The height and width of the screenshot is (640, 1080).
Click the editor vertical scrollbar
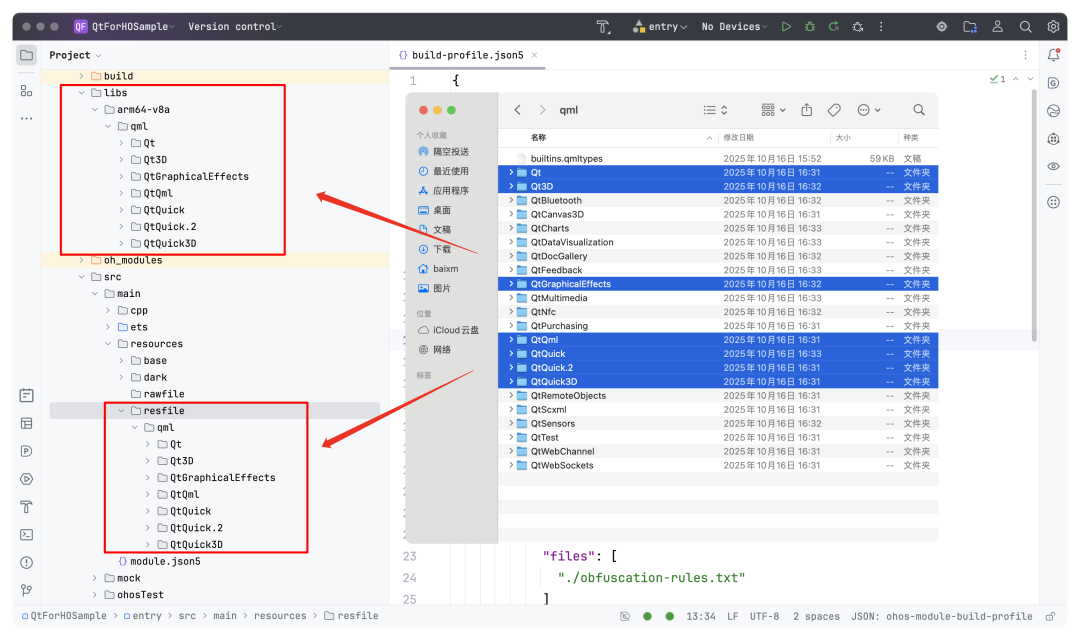[x=1034, y=215]
